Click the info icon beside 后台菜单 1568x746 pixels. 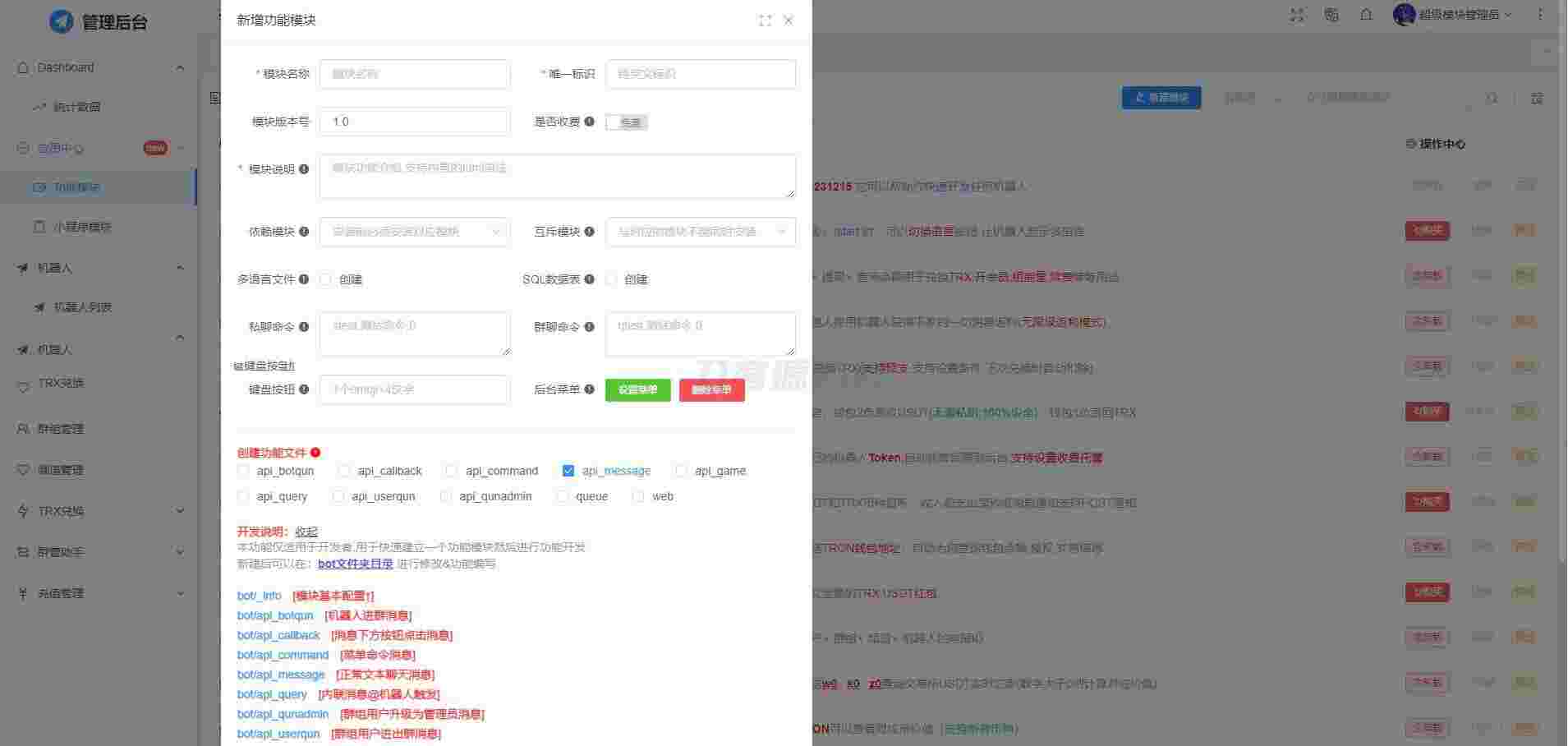[x=589, y=389]
